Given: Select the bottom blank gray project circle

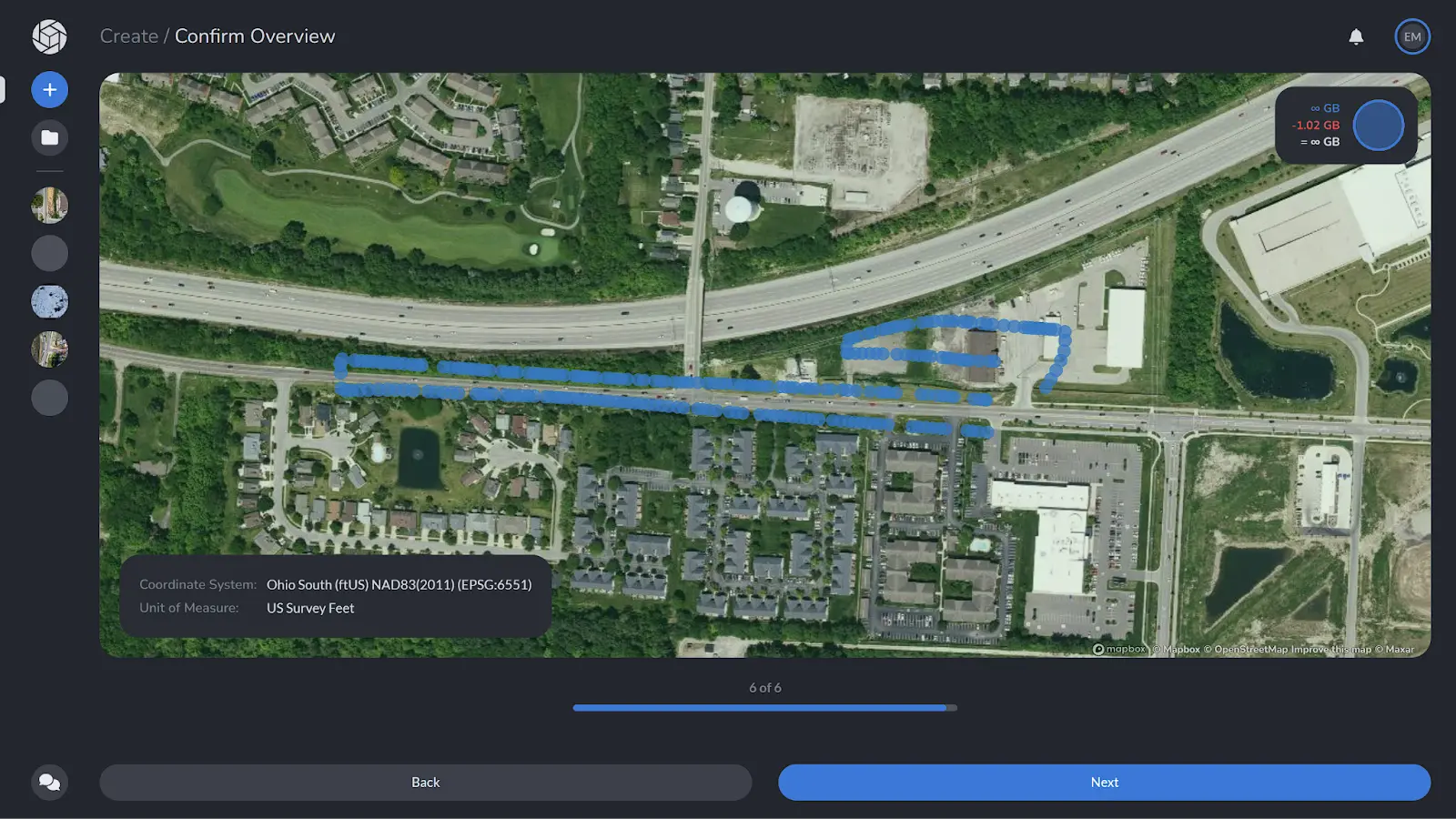Looking at the screenshot, I should click(x=49, y=398).
